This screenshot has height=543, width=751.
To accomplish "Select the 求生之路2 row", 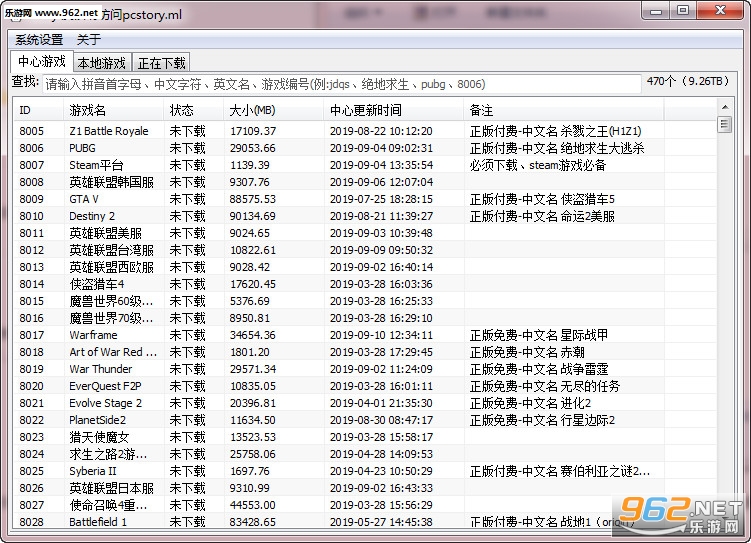I will [365, 454].
